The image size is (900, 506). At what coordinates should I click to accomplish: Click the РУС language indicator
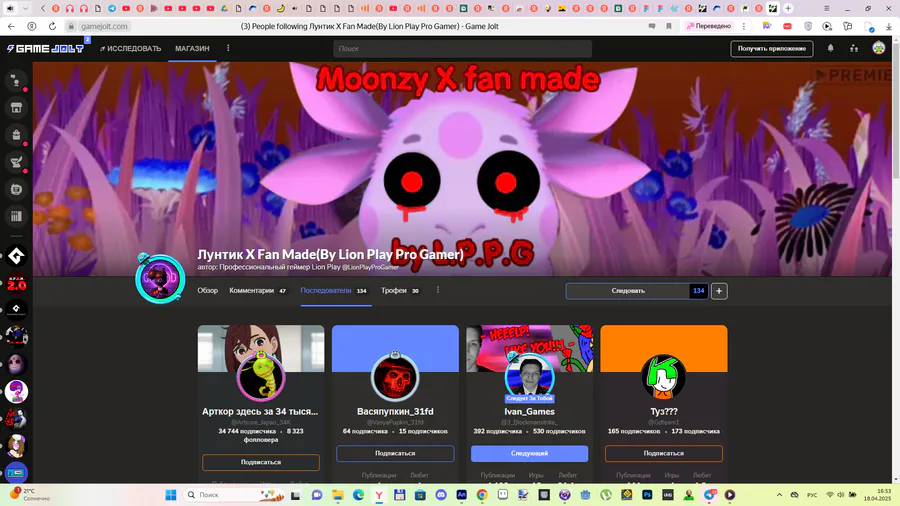point(812,495)
